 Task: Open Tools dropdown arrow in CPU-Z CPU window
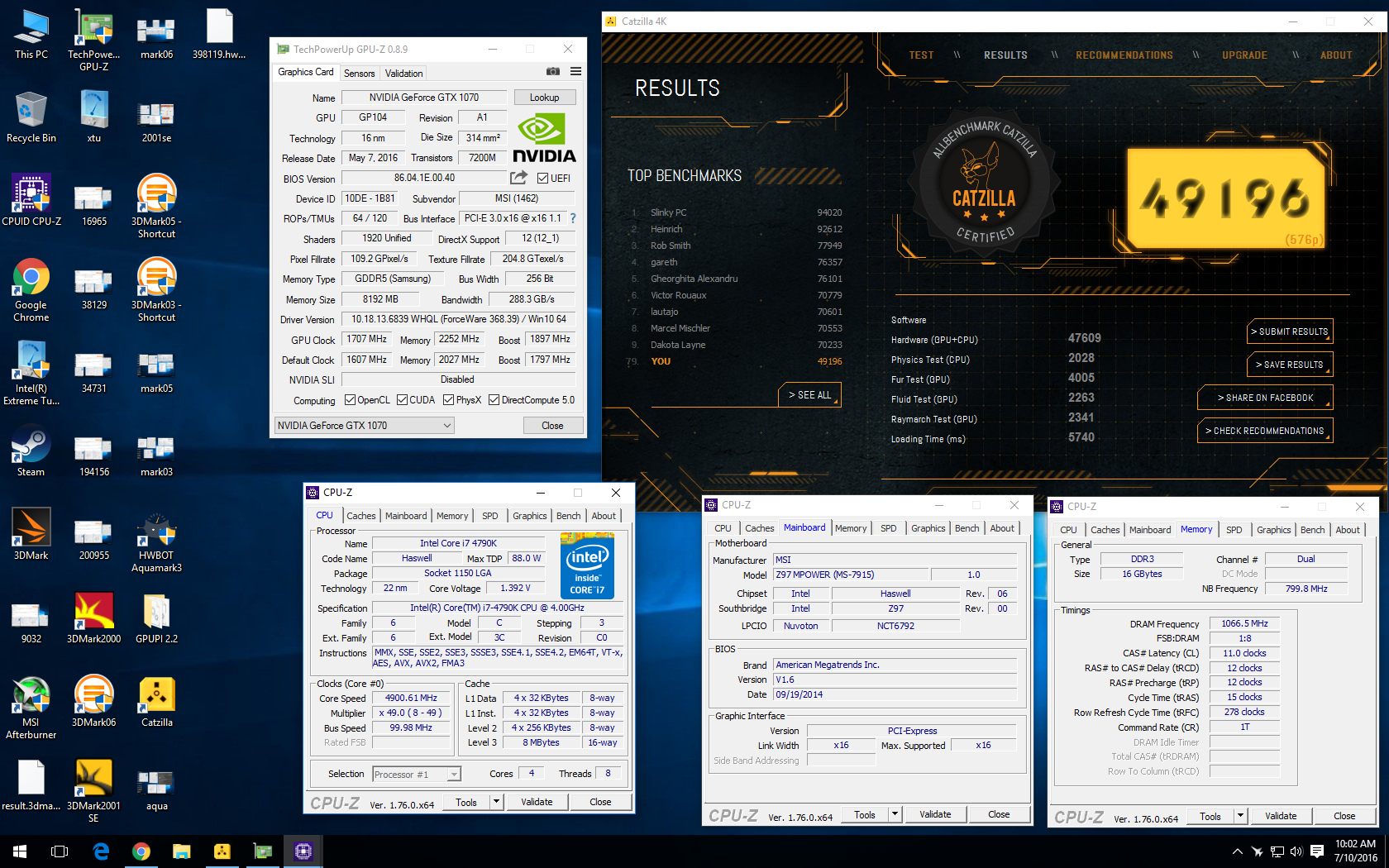496,802
